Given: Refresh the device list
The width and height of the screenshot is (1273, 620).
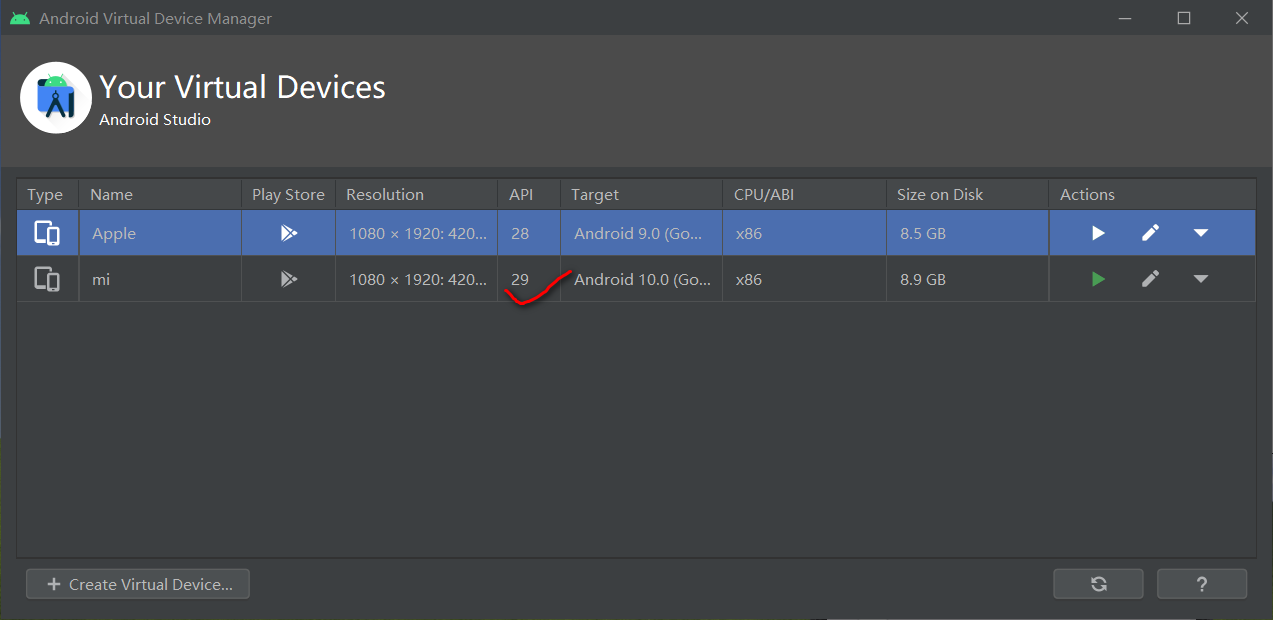Looking at the screenshot, I should click(1097, 583).
